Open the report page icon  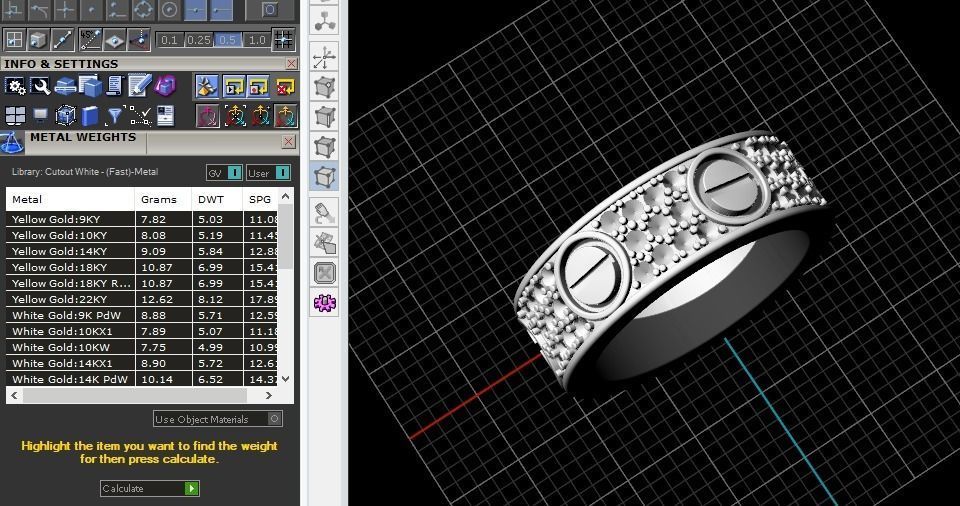tap(165, 116)
